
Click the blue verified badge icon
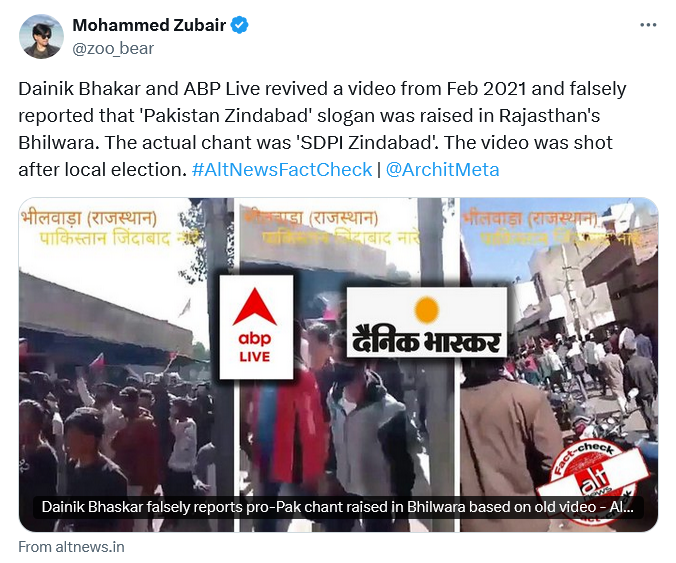tap(239, 25)
